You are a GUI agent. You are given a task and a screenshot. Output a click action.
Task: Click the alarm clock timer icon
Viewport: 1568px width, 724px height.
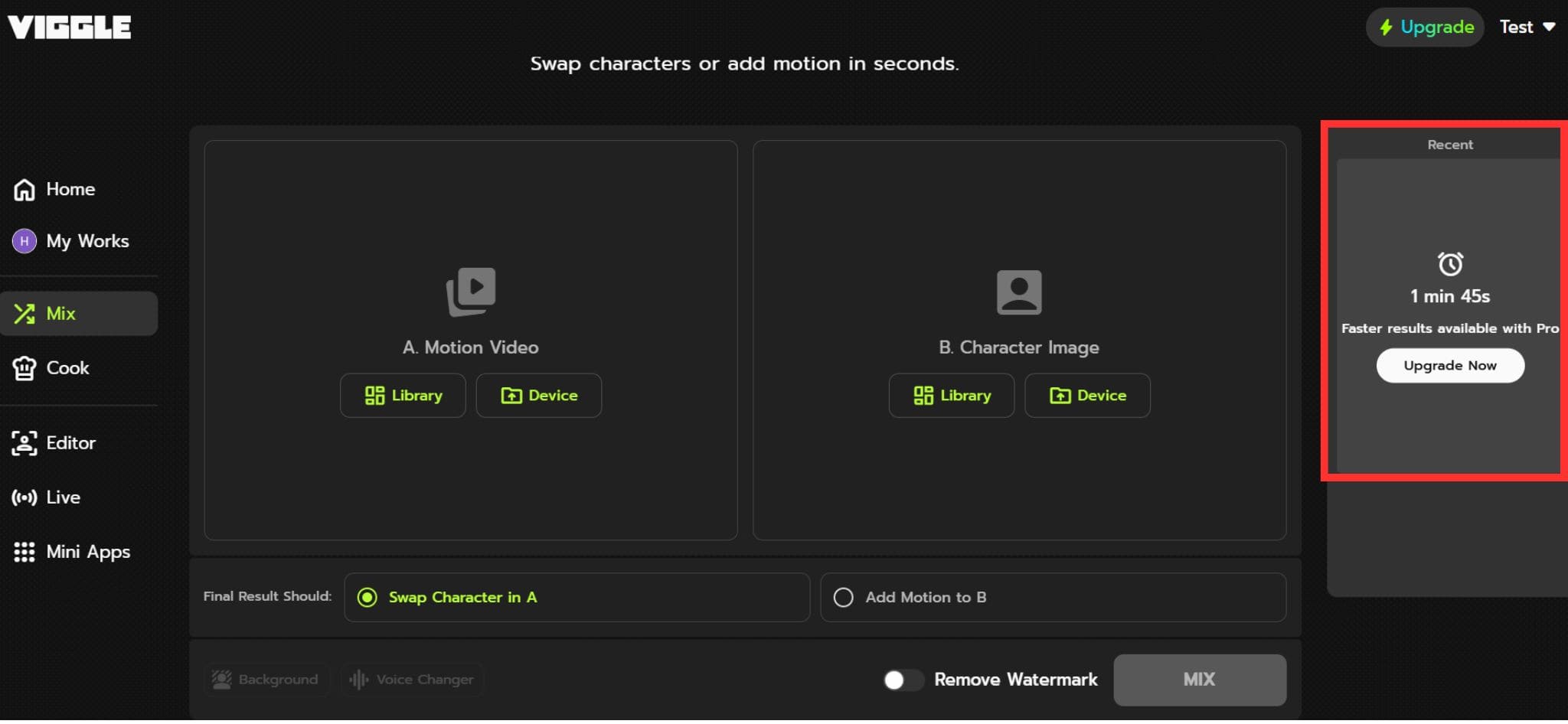click(1450, 264)
